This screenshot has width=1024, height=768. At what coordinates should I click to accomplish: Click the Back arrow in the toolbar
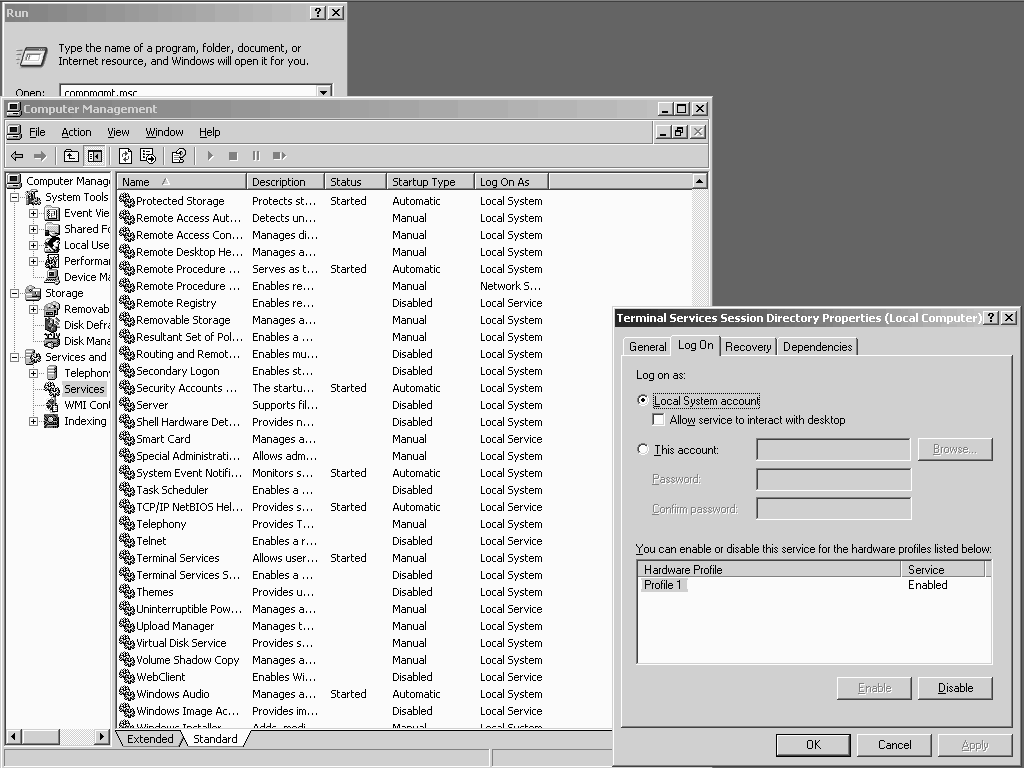pyautogui.click(x=17, y=156)
